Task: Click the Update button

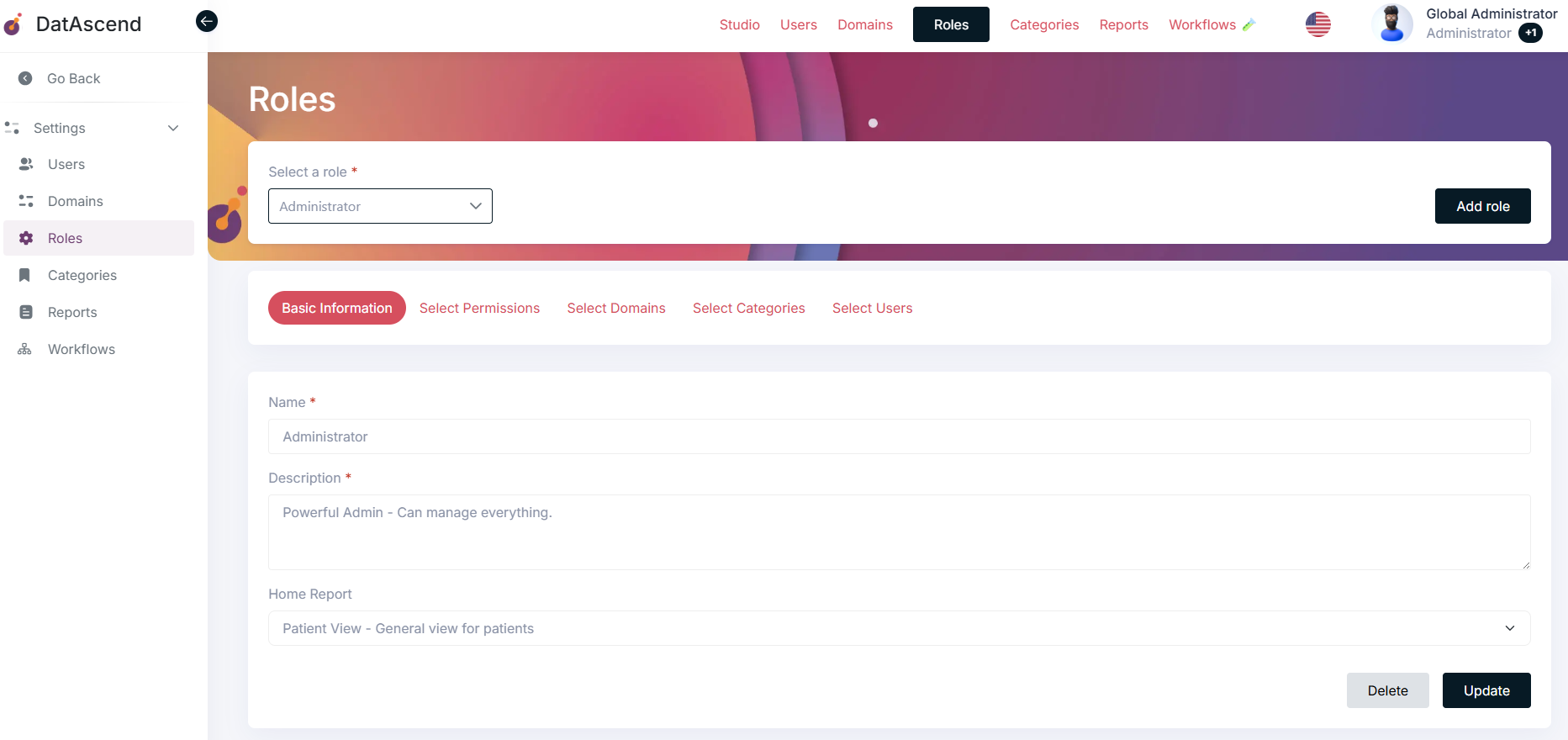Action: 1486,690
